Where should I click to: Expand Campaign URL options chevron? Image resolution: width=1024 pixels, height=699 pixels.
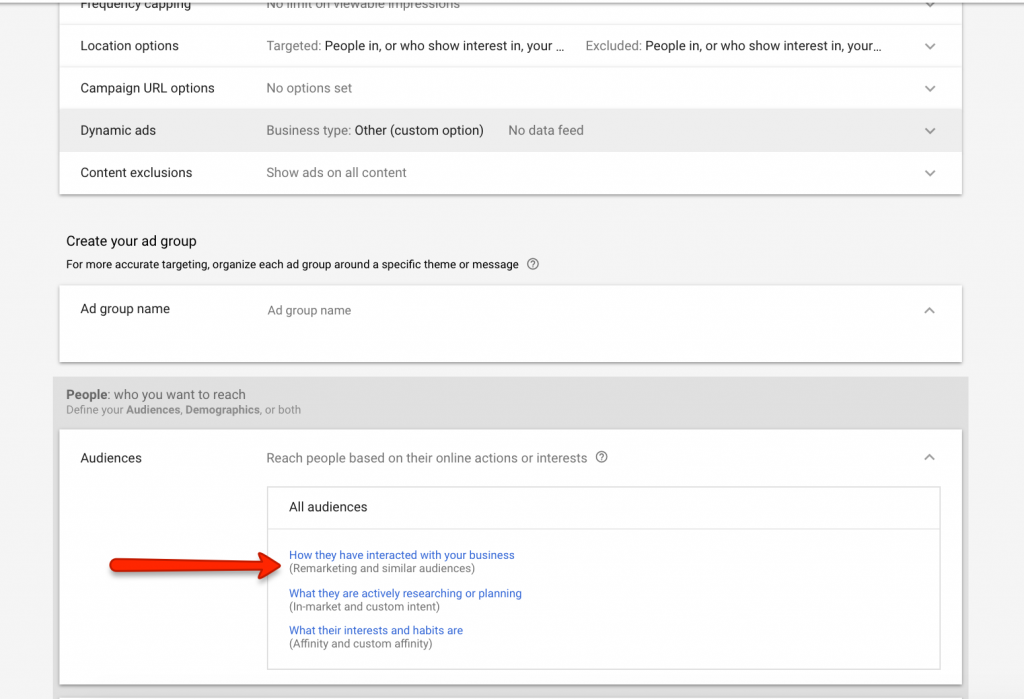click(930, 89)
